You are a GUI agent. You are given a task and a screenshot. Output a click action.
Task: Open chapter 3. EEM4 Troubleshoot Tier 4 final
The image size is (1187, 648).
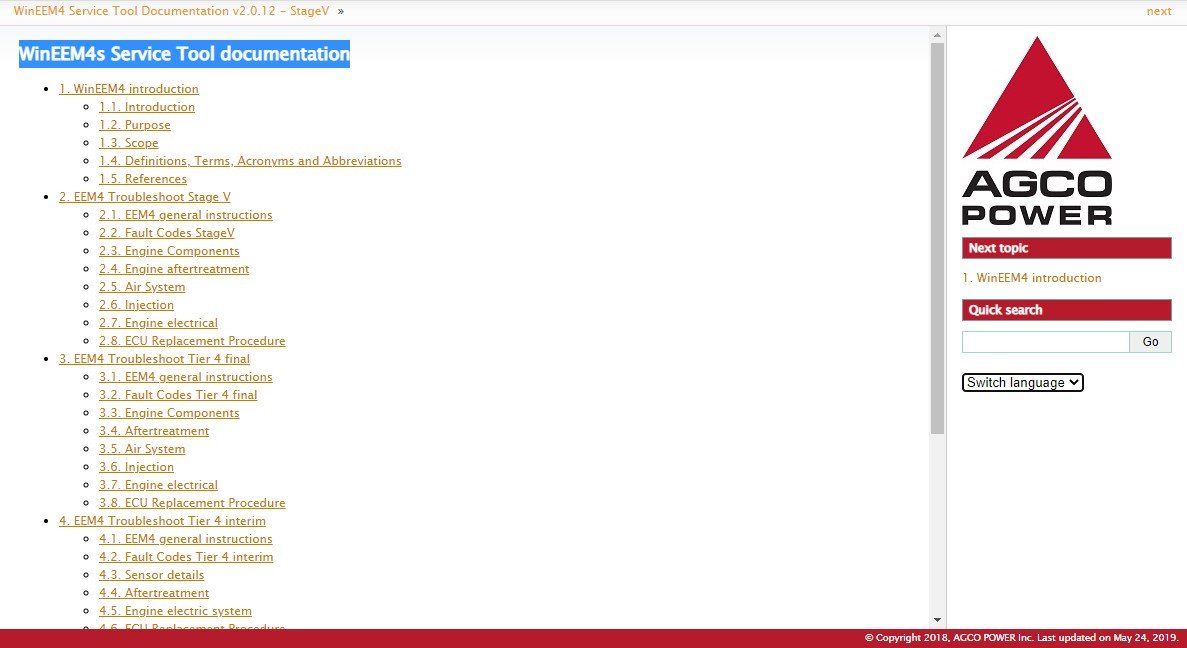154,359
